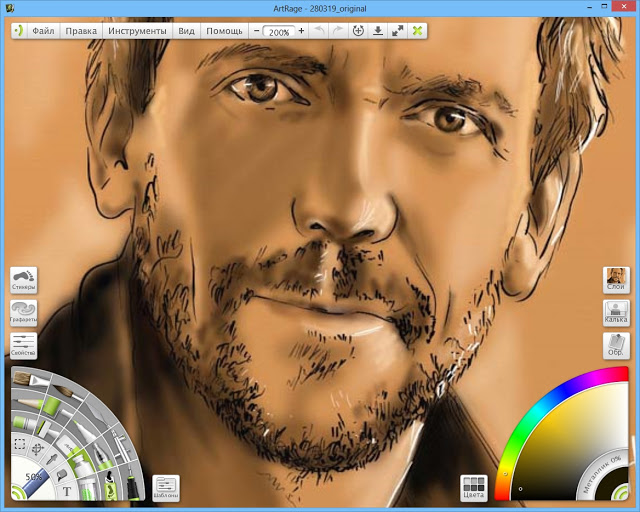Click the Undo arrow
Image resolution: width=640 pixels, height=512 pixels.
pos(320,31)
